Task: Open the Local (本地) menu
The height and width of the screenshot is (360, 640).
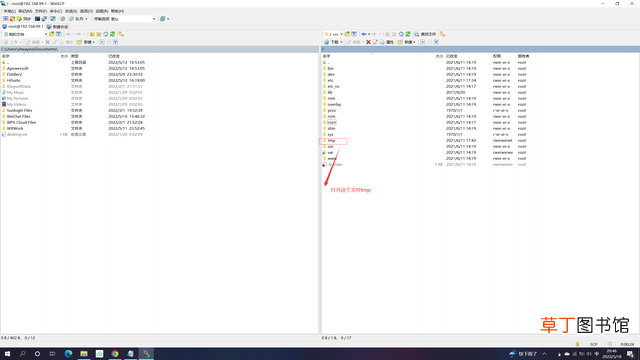Action: (x=9, y=11)
